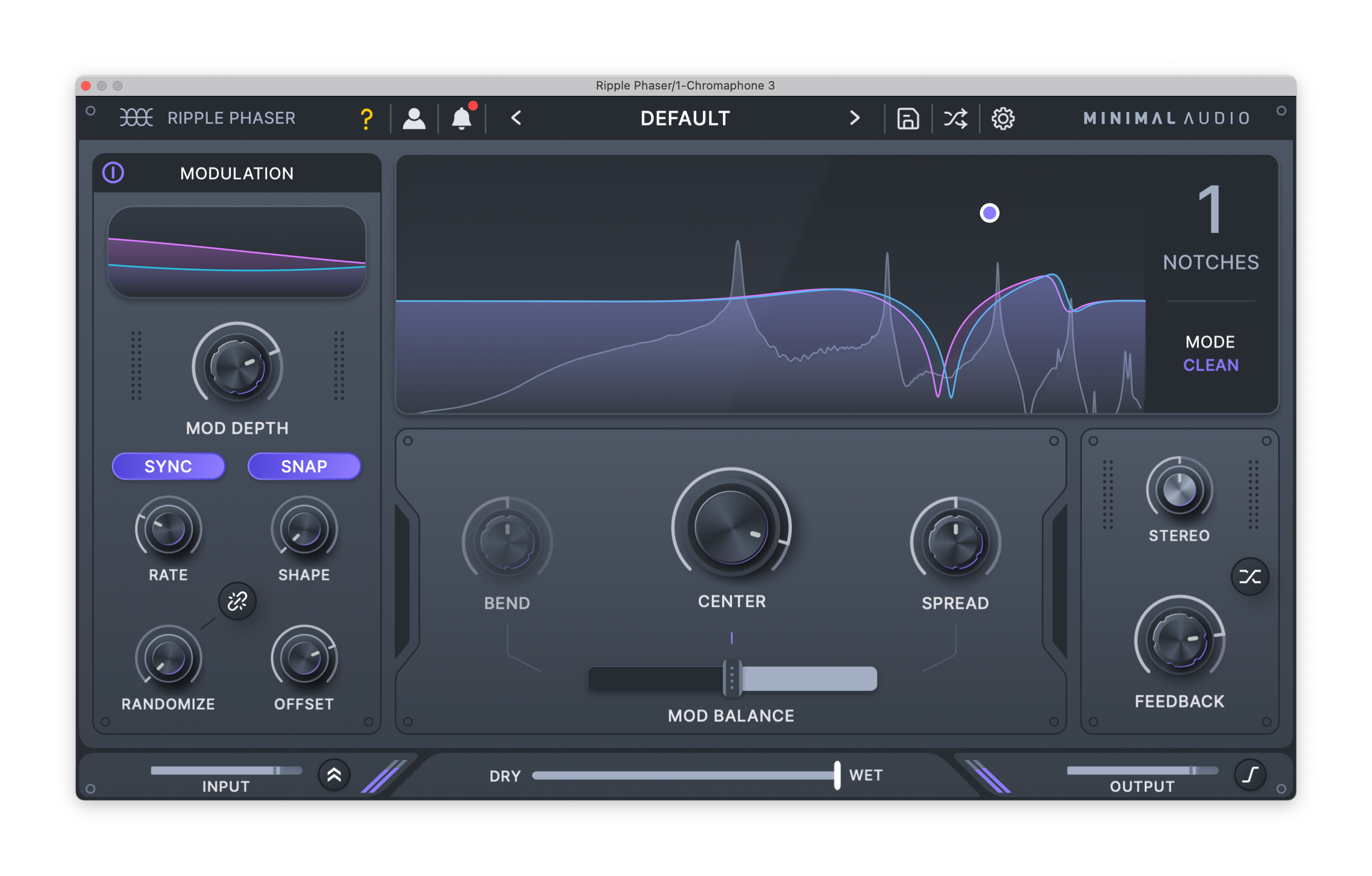The width and height of the screenshot is (1372, 876).
Task: Click the stereo feedback crossover icon
Action: pos(1250,576)
